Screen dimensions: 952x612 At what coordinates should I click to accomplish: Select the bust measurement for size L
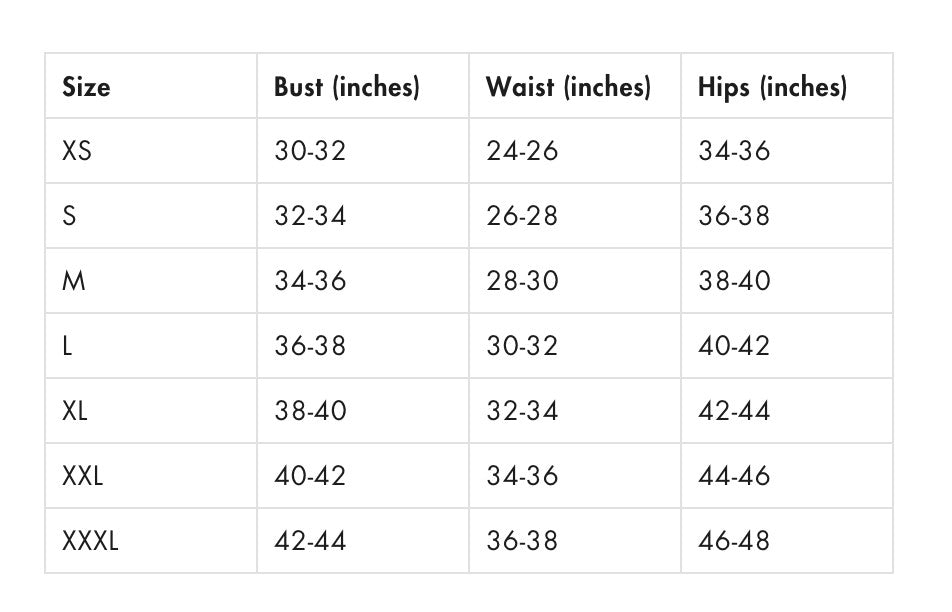click(x=310, y=346)
